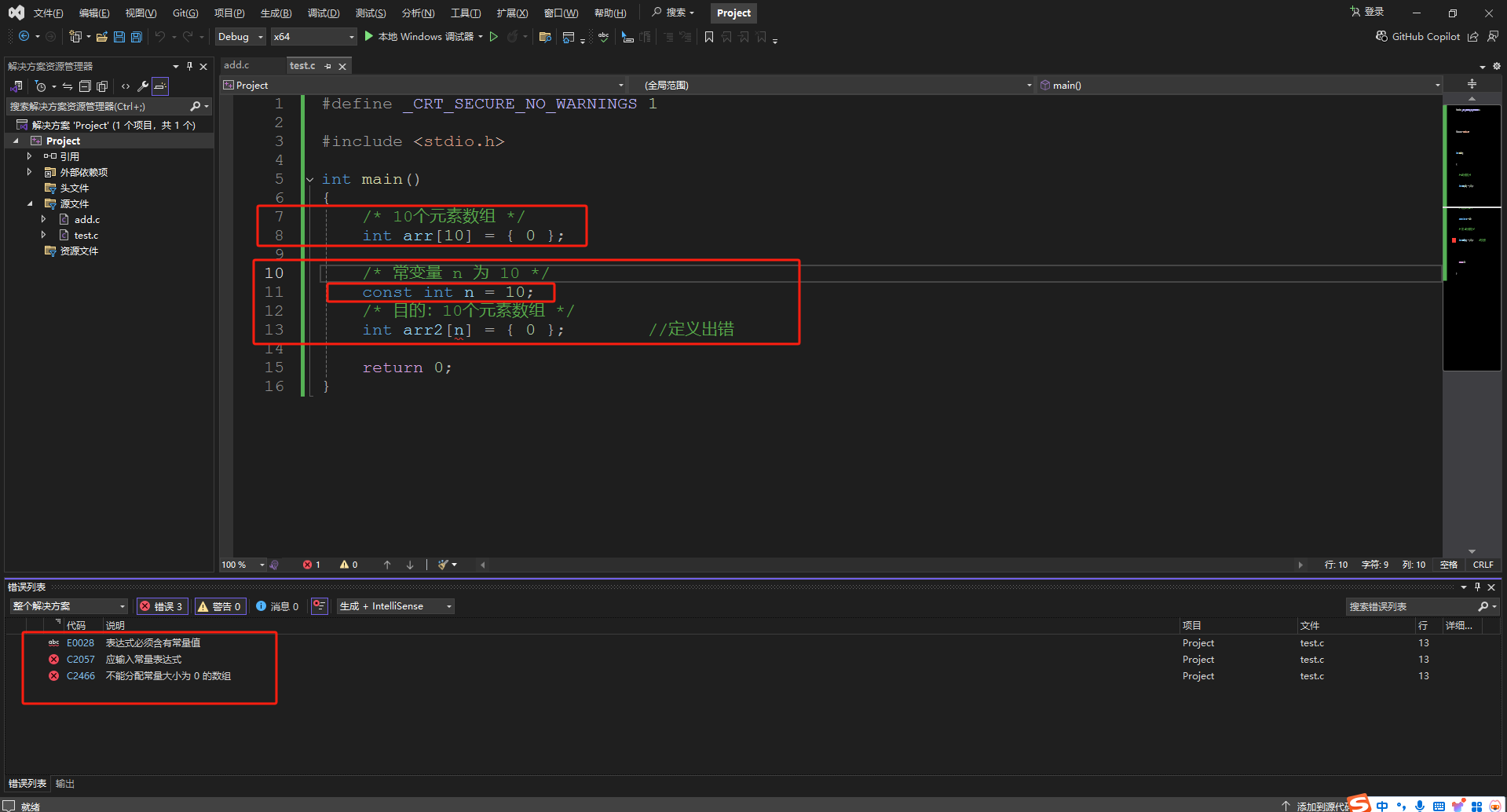Close the test.c editor tab
Viewport: 1507px width, 812px height.
click(342, 66)
